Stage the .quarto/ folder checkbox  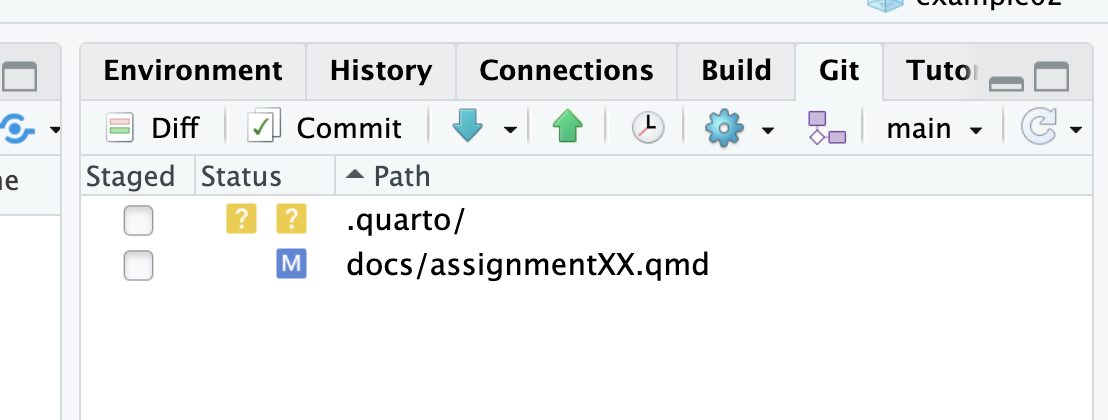pos(138,221)
